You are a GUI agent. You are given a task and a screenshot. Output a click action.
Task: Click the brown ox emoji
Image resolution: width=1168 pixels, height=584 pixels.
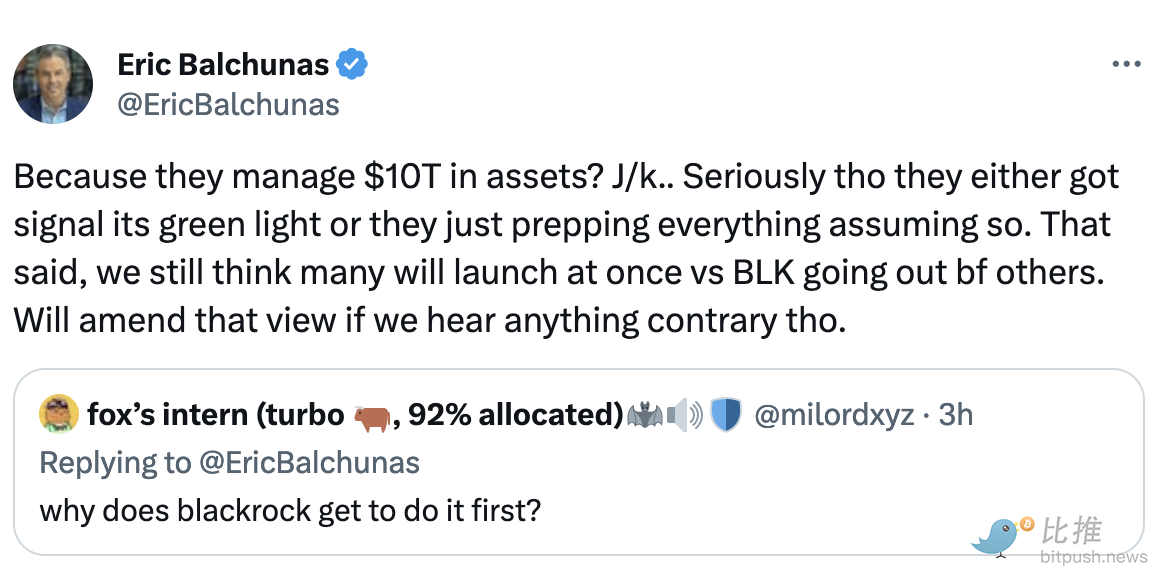coord(372,415)
